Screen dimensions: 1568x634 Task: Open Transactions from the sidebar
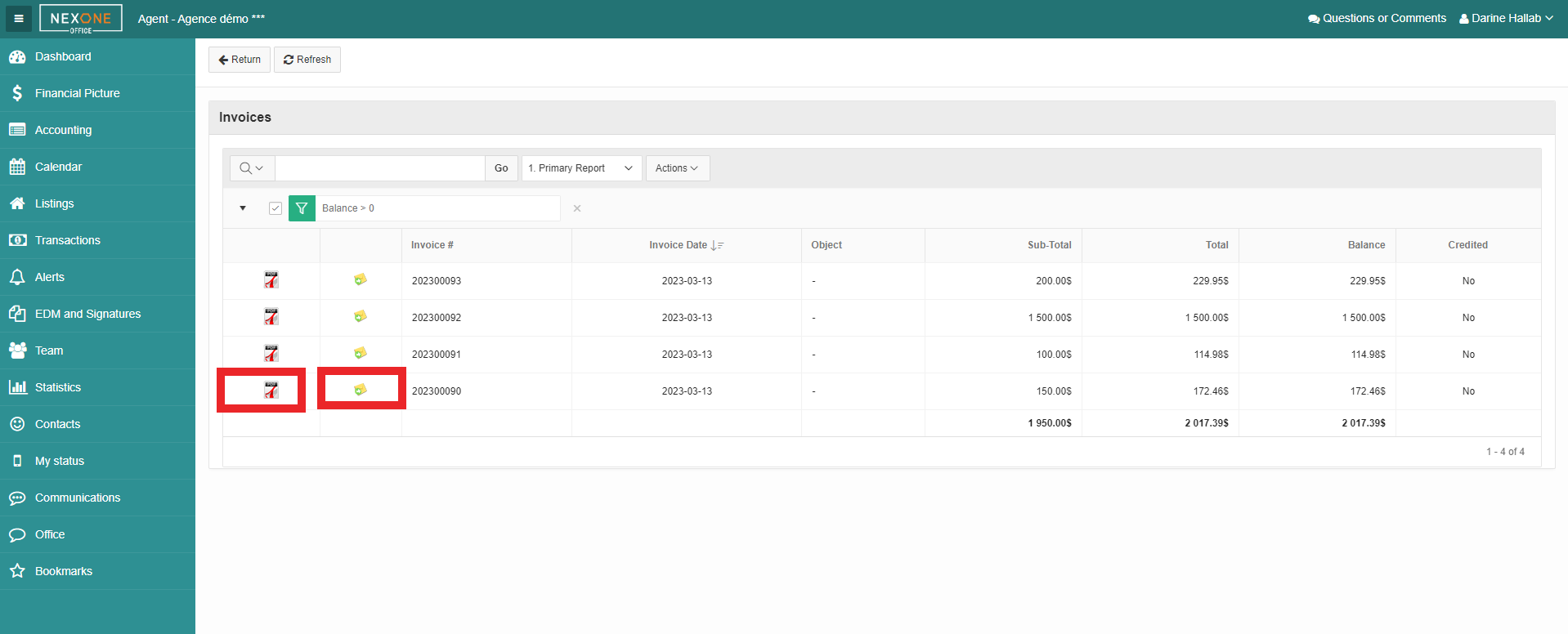point(67,240)
